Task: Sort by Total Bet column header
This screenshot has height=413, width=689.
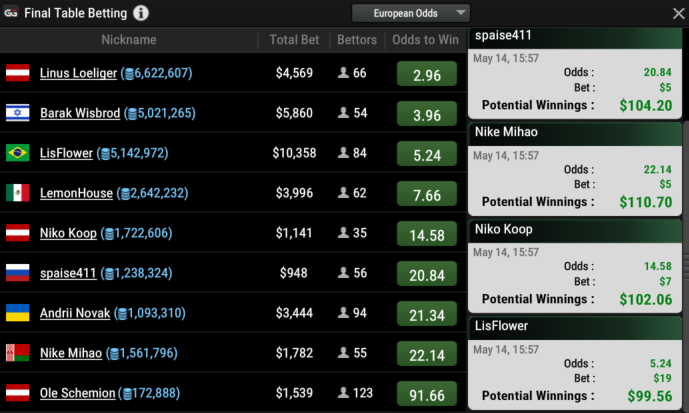Action: click(x=294, y=40)
